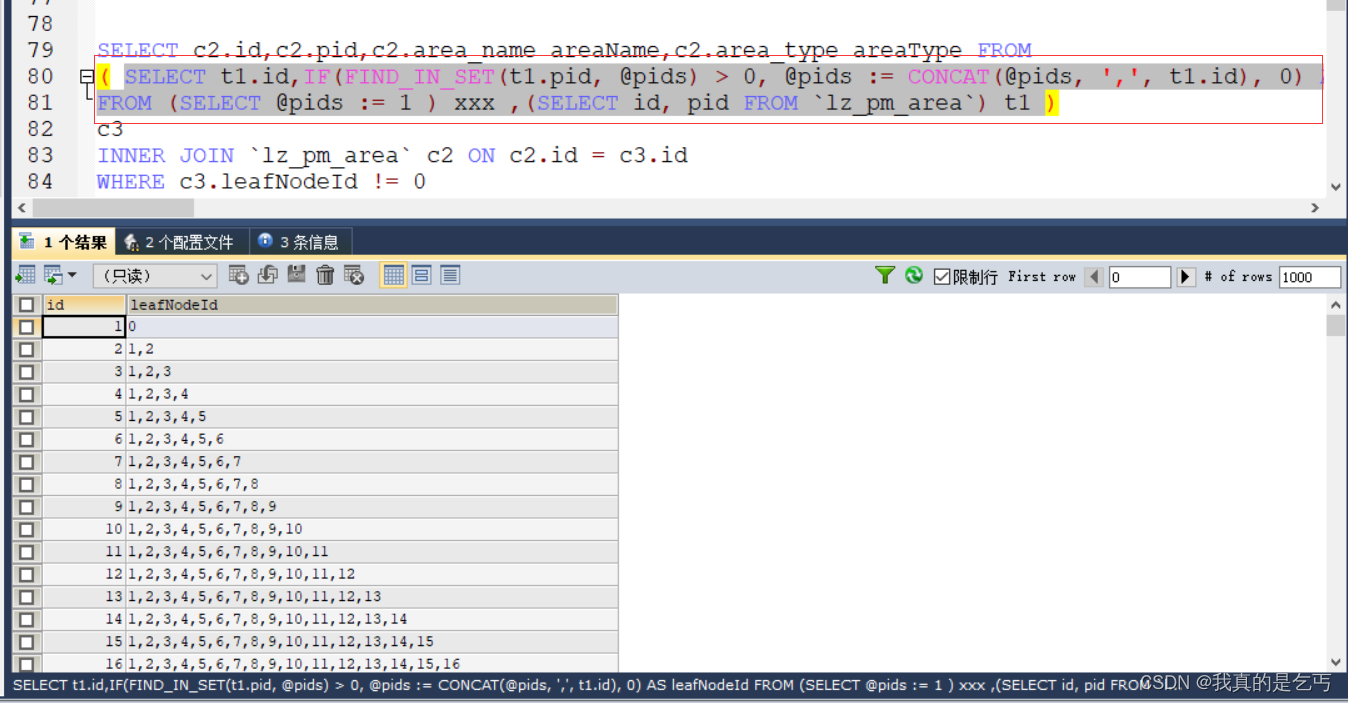Select leafNodeId cell ending in 11,12
1348x703 pixels.
[x=372, y=574]
